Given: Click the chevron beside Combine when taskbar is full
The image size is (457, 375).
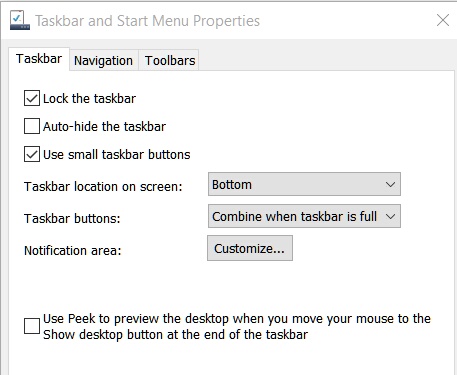Looking at the screenshot, I should (x=390, y=217).
